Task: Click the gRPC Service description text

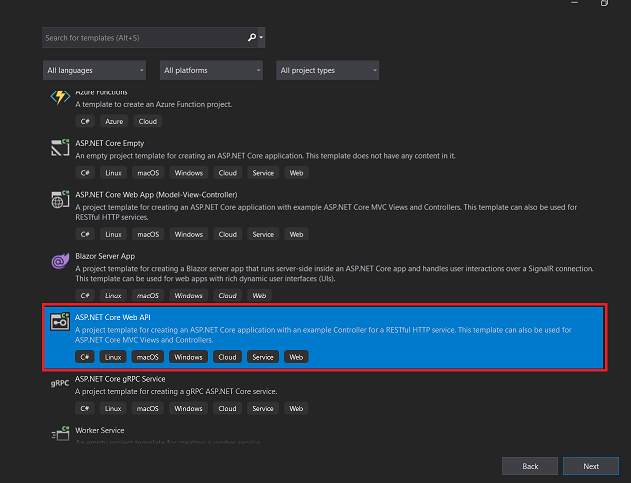Action: (x=176, y=391)
